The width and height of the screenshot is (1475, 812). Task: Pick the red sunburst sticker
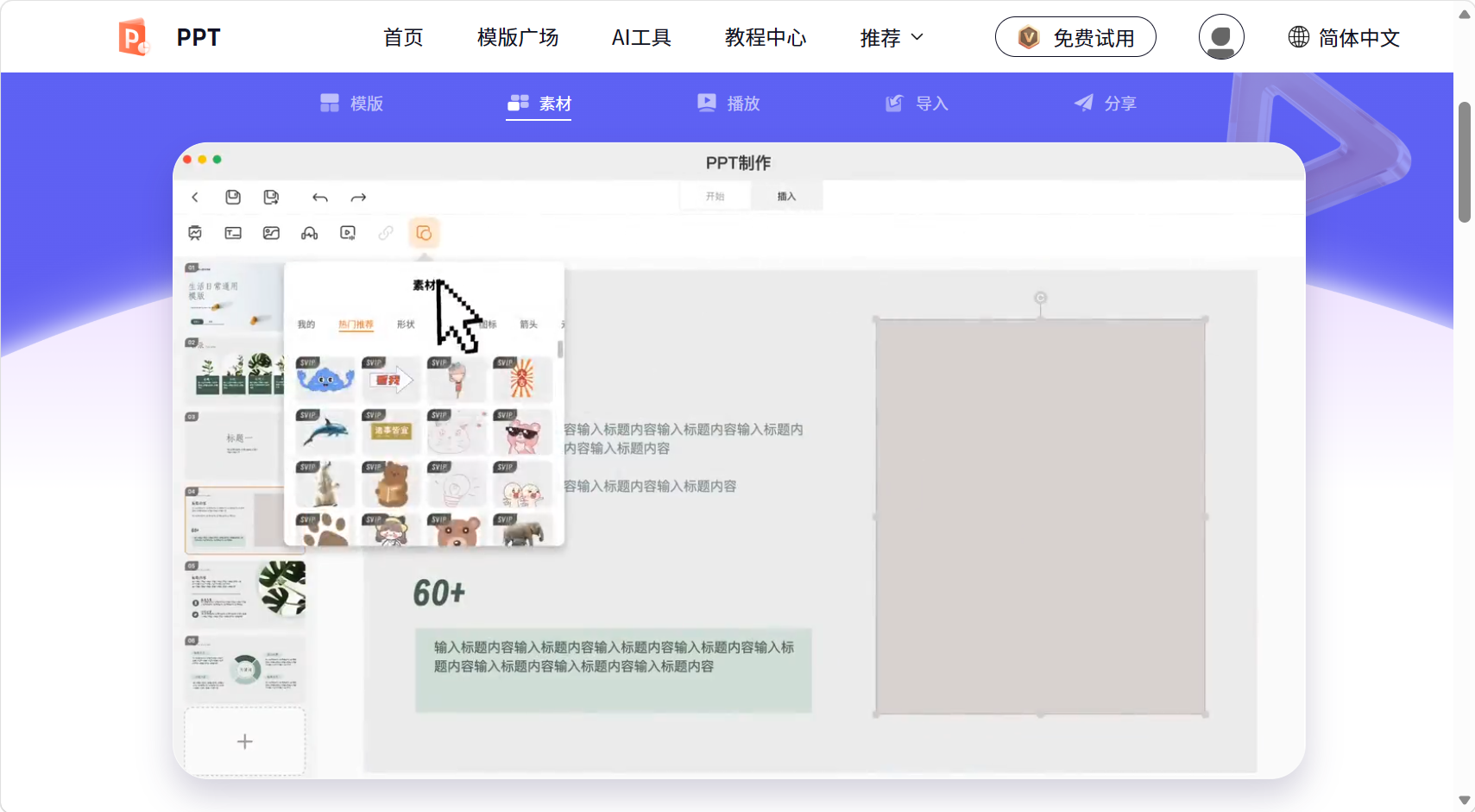pos(523,379)
